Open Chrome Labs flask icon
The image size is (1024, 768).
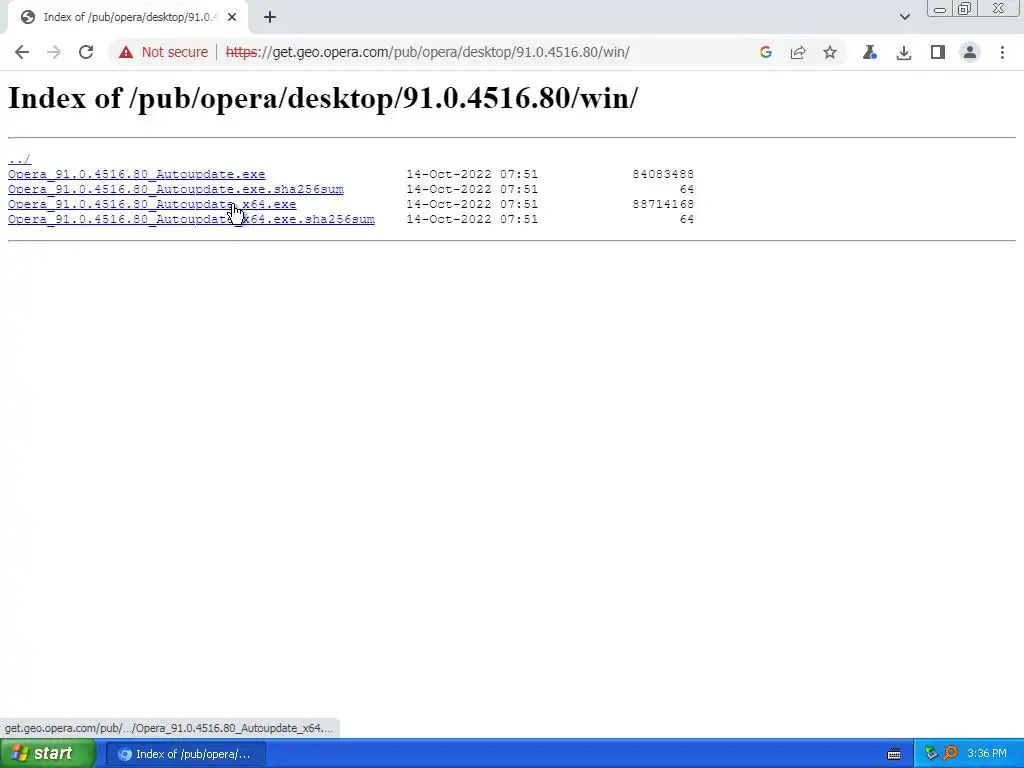(870, 52)
